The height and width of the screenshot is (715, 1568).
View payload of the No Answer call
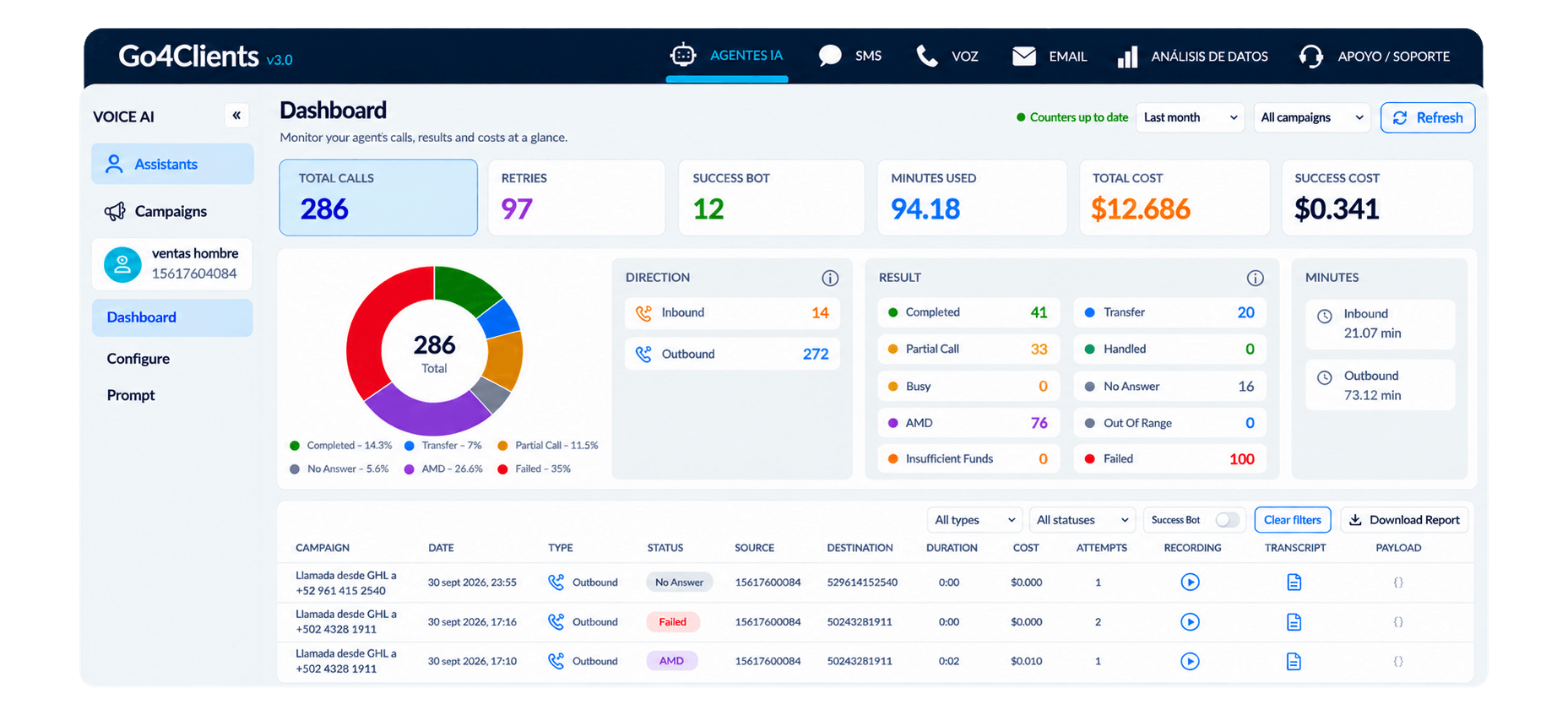[1398, 582]
